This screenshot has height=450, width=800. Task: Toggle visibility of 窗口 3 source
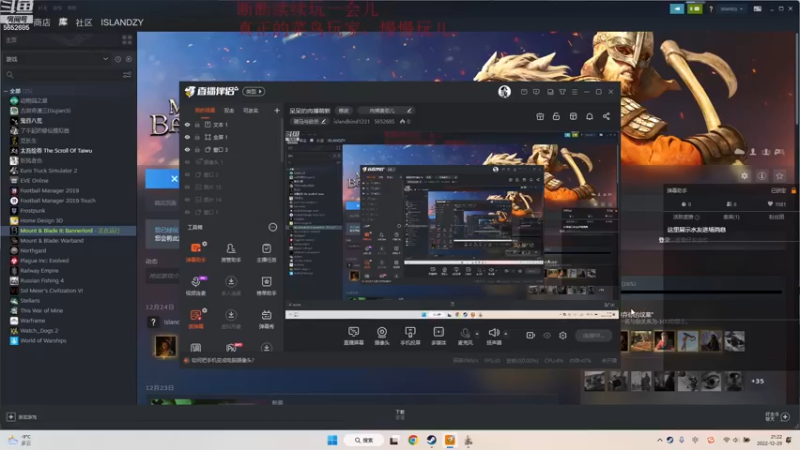(x=187, y=149)
